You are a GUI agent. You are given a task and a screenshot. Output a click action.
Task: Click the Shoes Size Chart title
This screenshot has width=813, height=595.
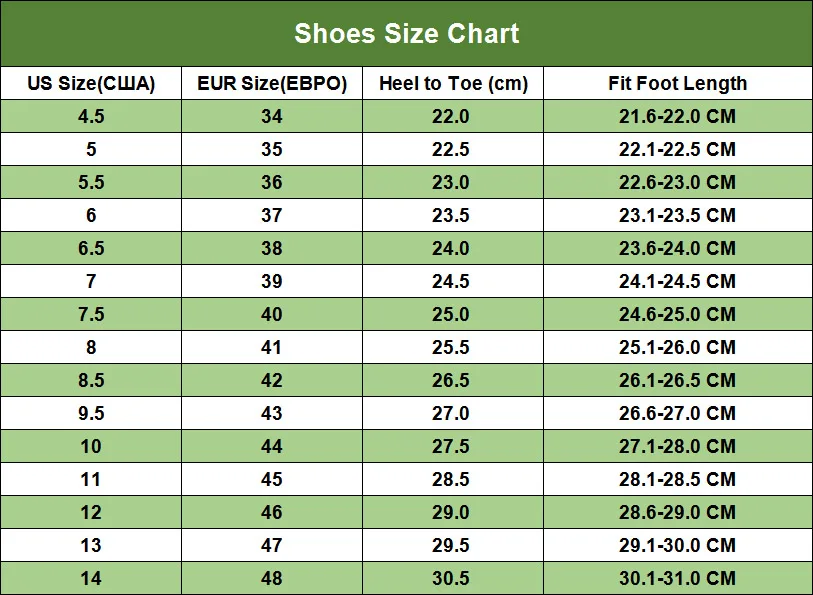point(406,34)
